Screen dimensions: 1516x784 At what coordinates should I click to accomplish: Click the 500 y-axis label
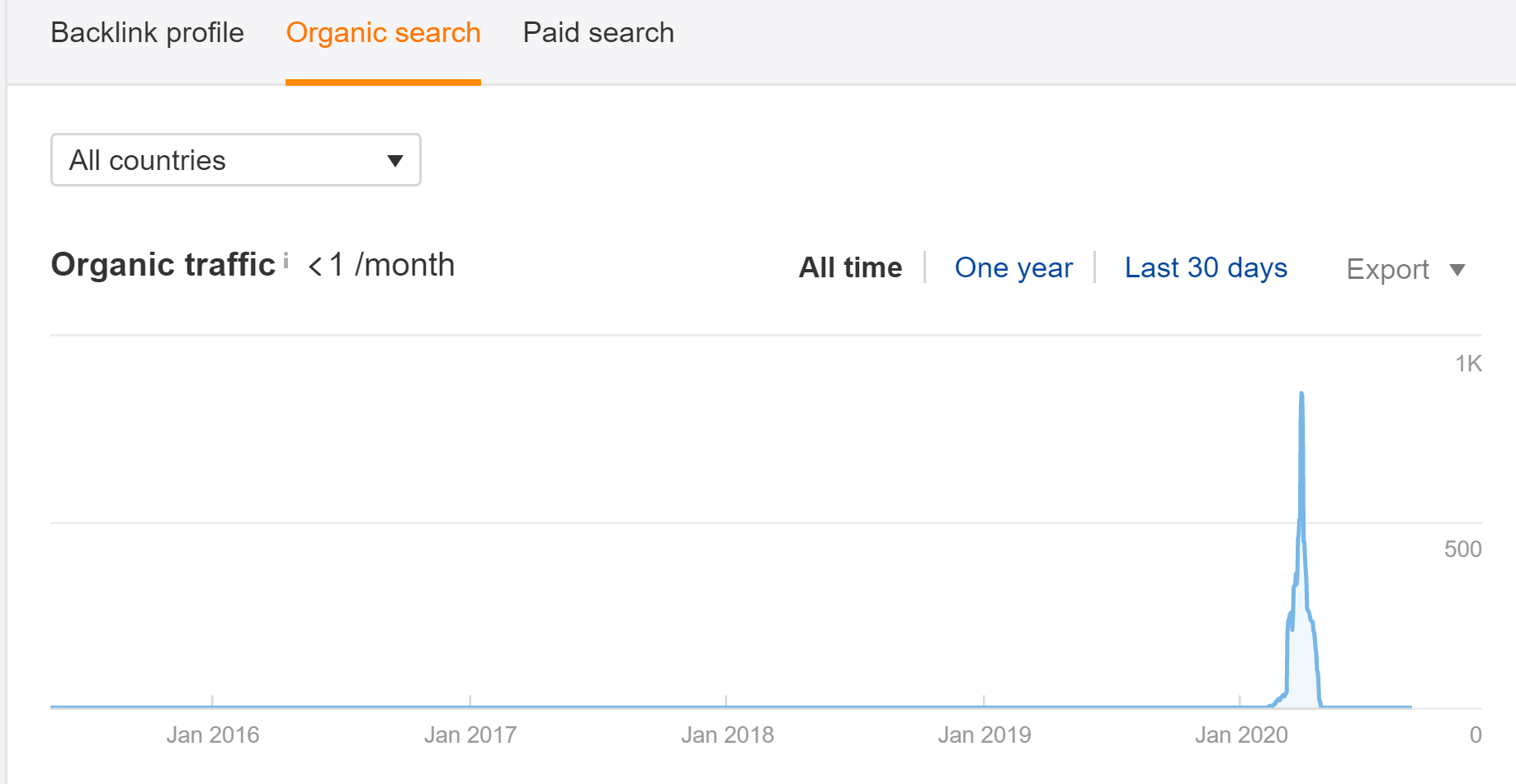click(x=1462, y=549)
